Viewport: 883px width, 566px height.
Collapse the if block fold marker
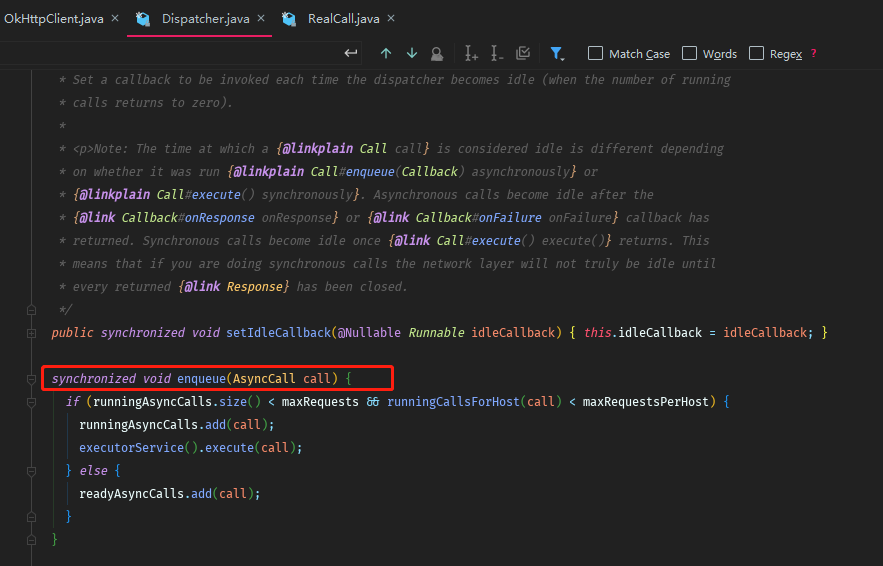point(32,402)
